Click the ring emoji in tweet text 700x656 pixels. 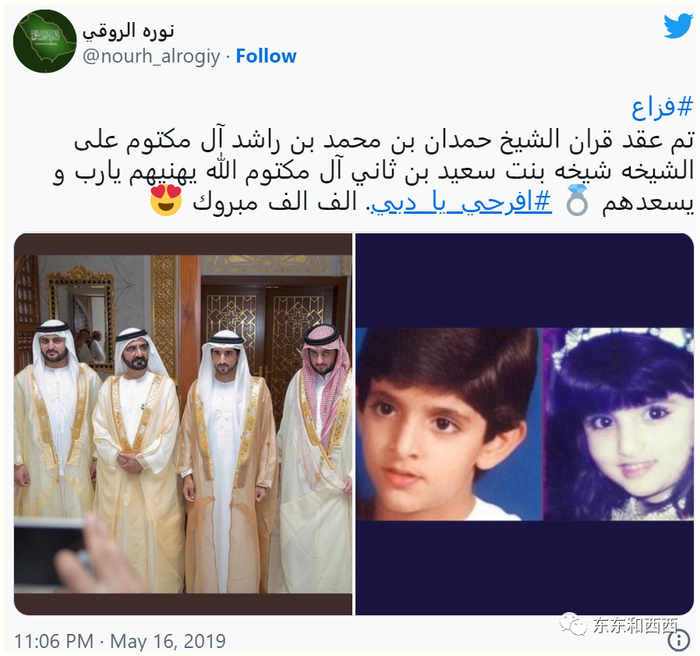[x=576, y=203]
